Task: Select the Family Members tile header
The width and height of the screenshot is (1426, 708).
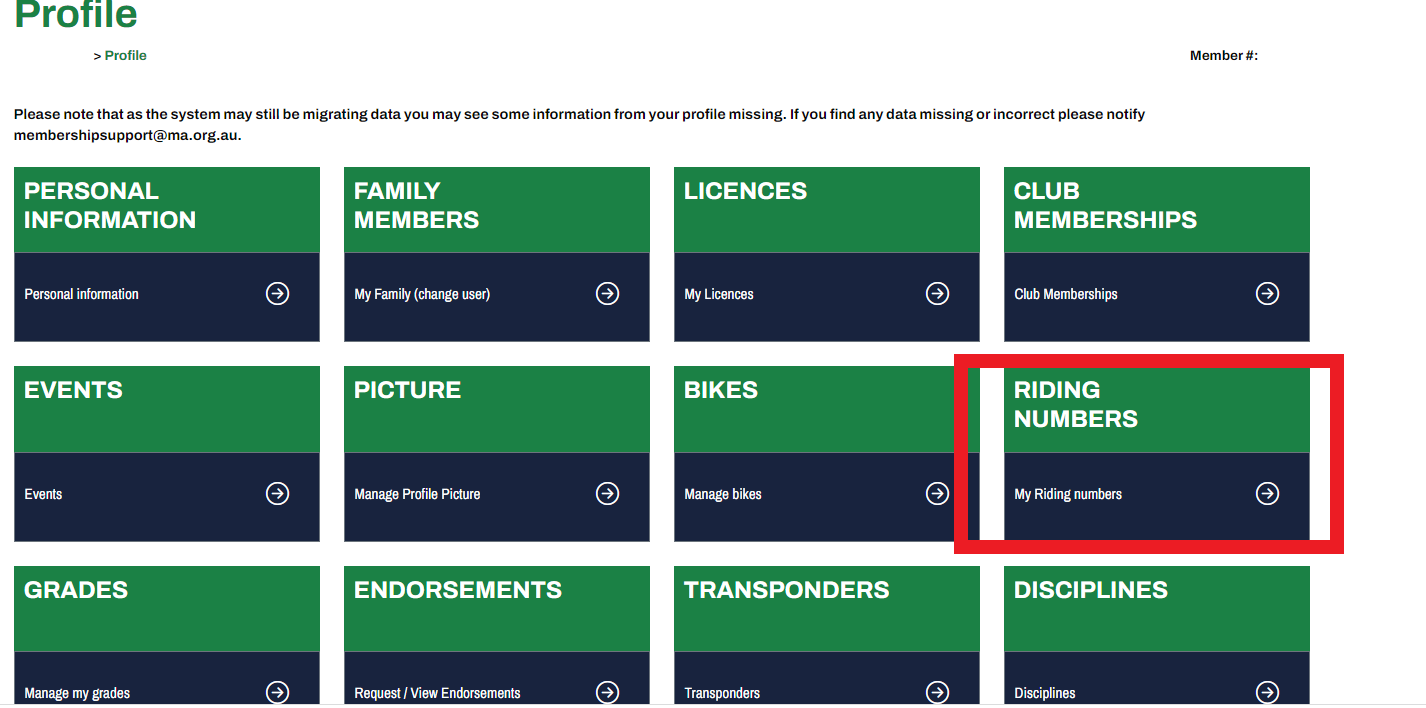Action: click(x=497, y=210)
